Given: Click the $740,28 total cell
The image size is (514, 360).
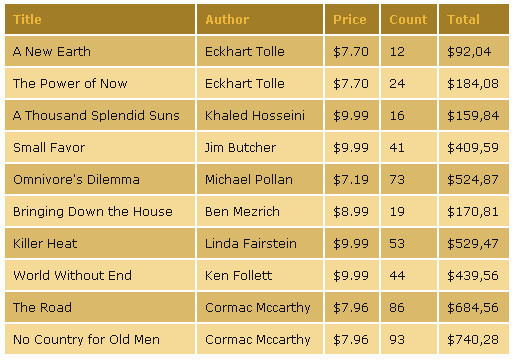Looking at the screenshot, I should pyautogui.click(x=474, y=339).
